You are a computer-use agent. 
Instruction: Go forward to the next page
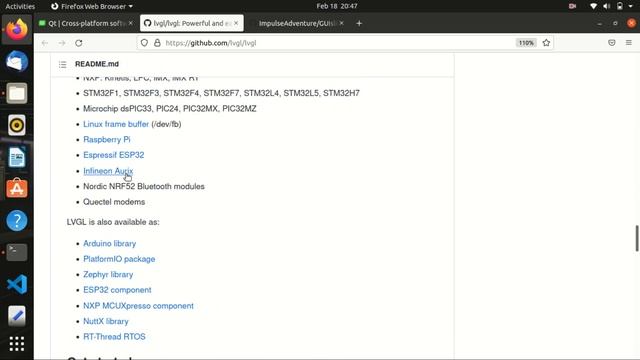click(62, 43)
